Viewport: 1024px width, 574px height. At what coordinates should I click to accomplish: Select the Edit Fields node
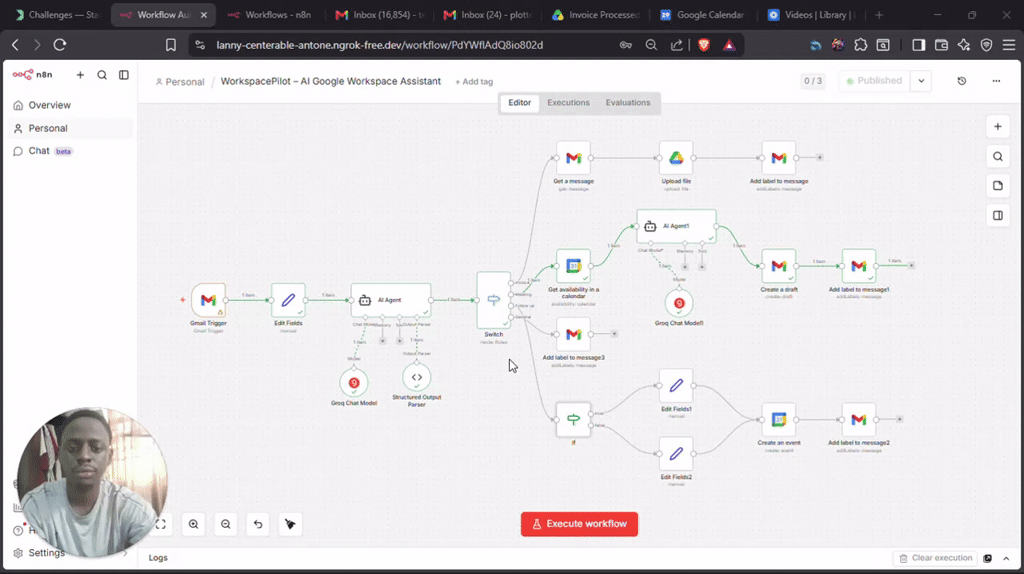288,300
